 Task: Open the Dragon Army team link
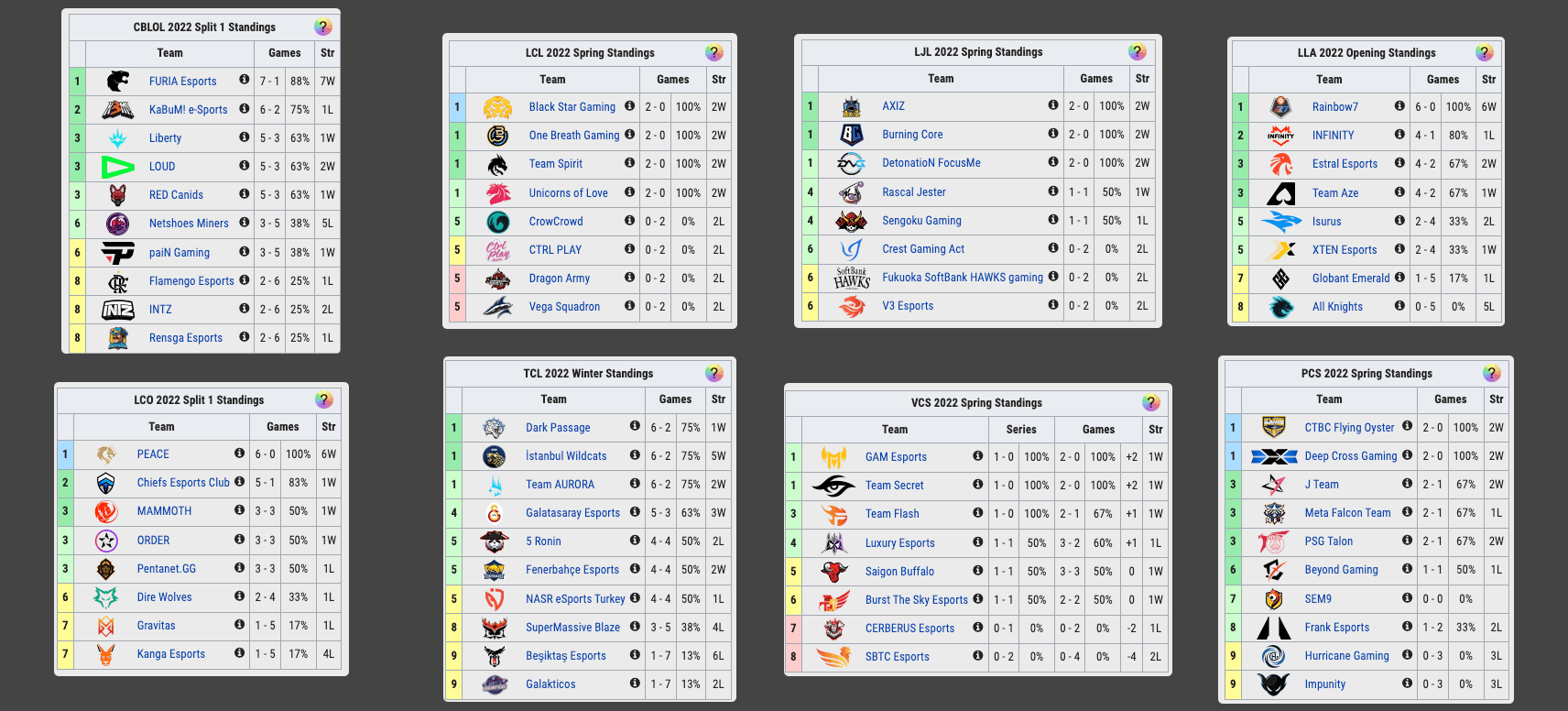(x=560, y=279)
